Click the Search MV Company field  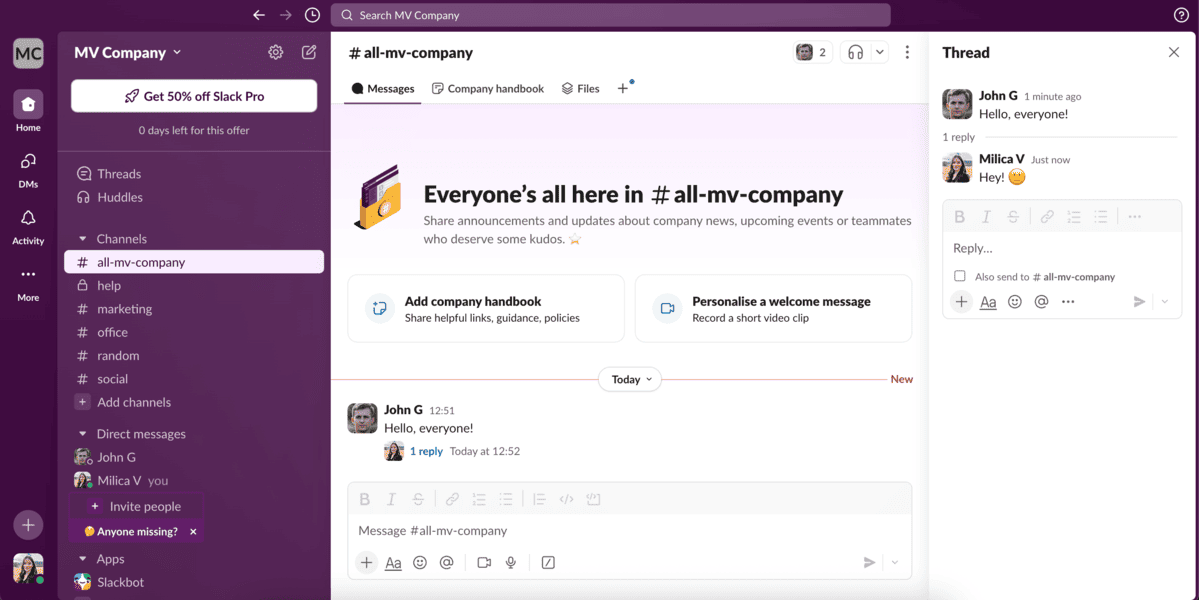pos(610,15)
